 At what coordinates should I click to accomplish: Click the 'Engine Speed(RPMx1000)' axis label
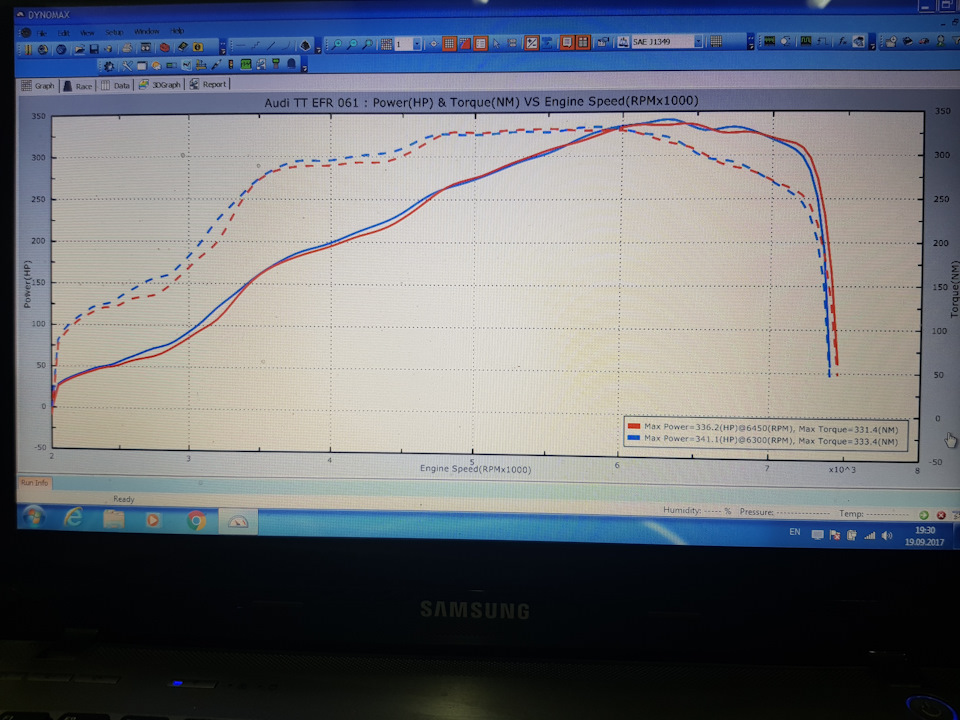(476, 470)
